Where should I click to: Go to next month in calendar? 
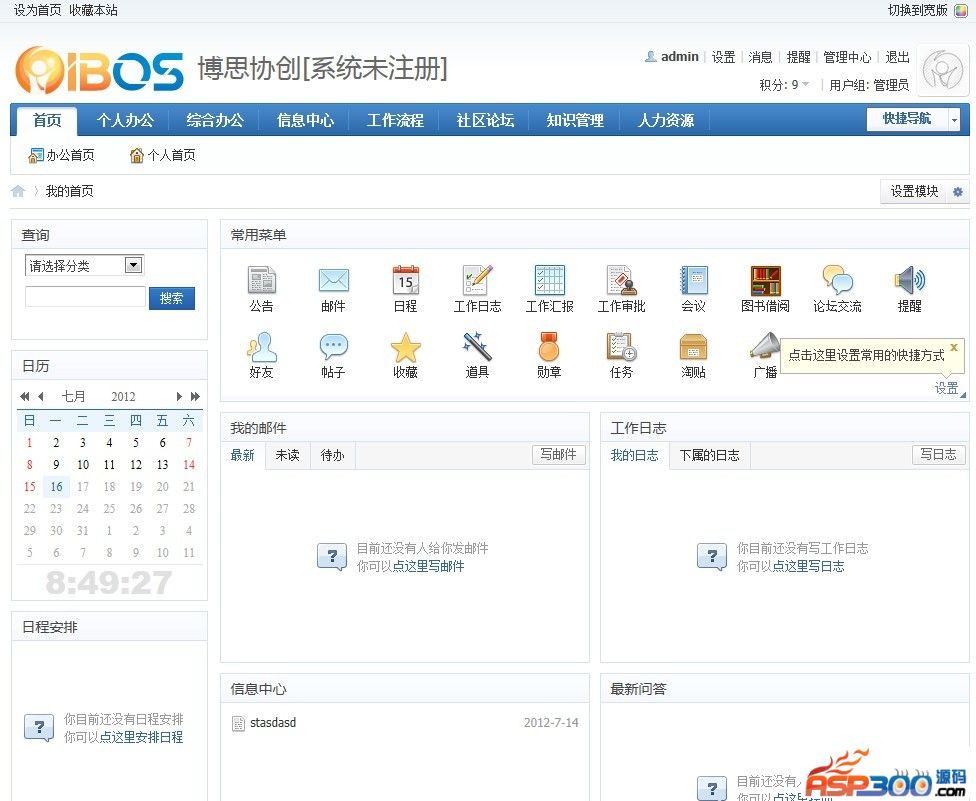pyautogui.click(x=179, y=396)
